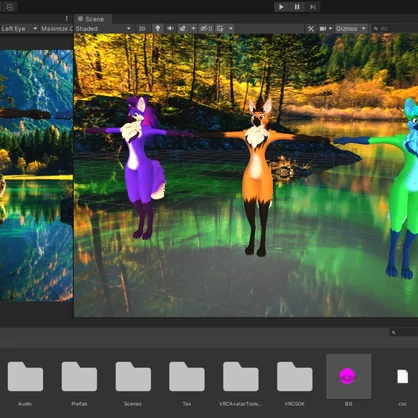Open the Shaded draw mode dropdown

103,29
